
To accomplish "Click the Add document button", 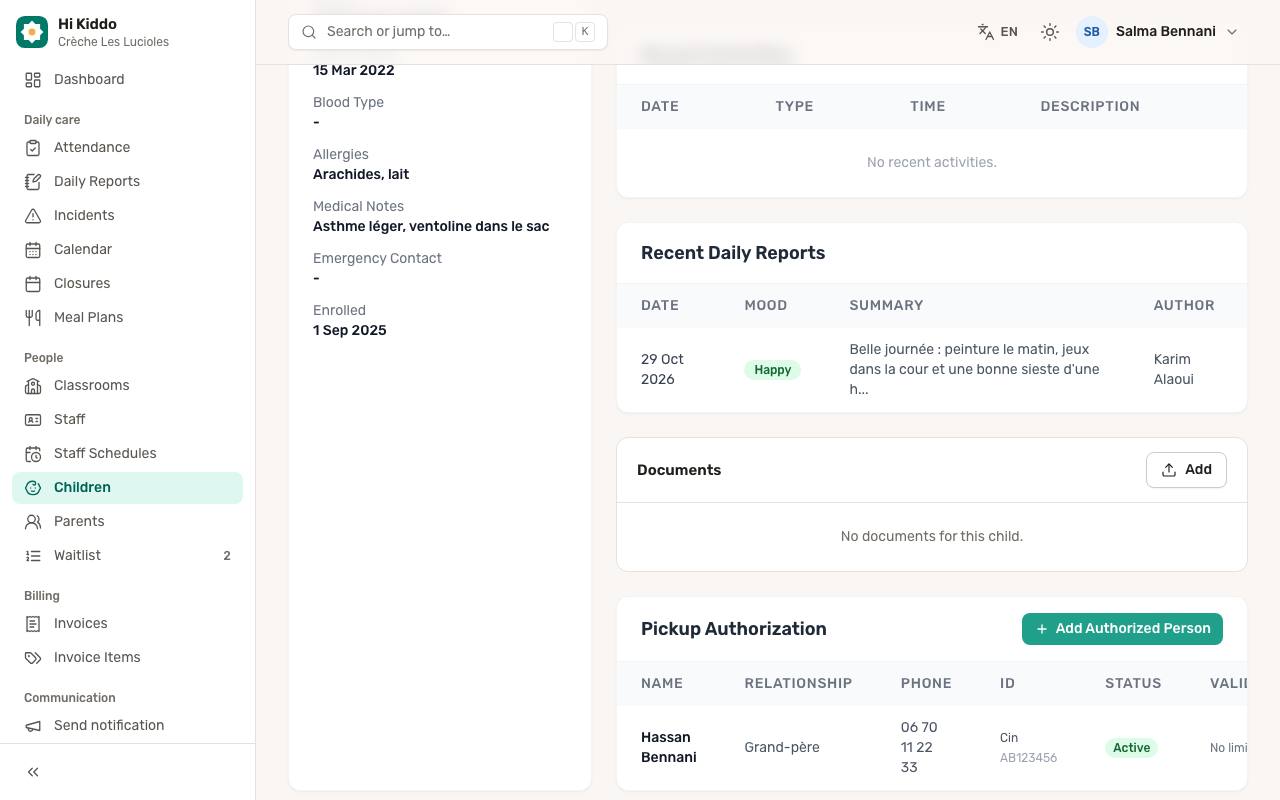I will [x=1186, y=470].
